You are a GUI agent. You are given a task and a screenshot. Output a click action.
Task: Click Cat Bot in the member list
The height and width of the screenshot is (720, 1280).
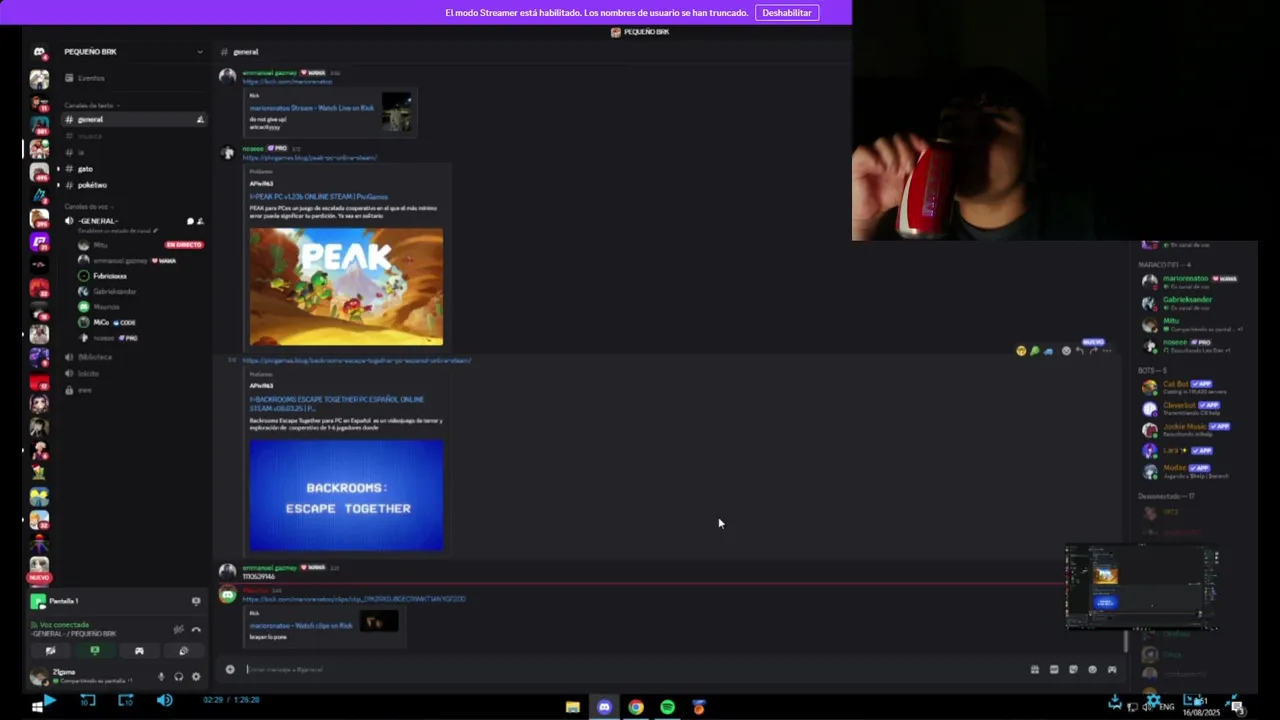pos(1191,387)
